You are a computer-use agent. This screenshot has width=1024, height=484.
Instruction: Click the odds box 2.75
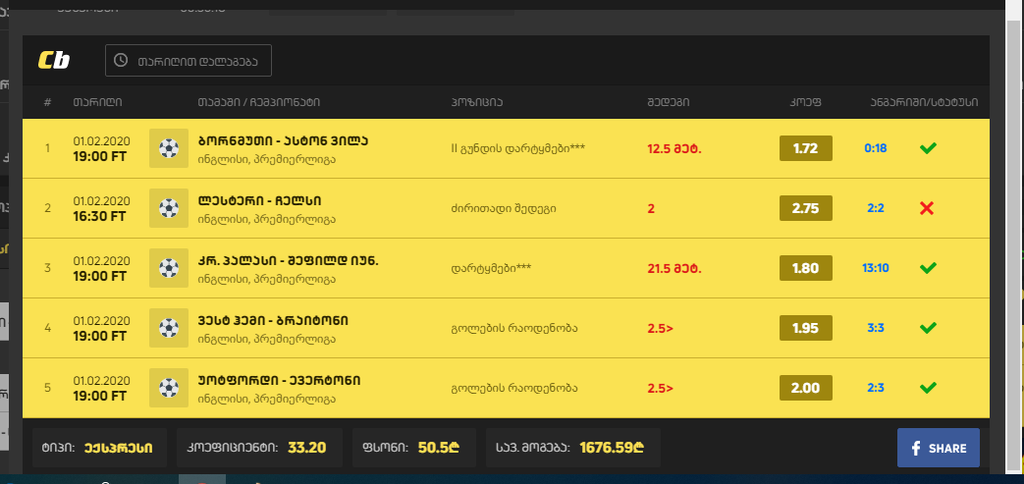(x=805, y=208)
